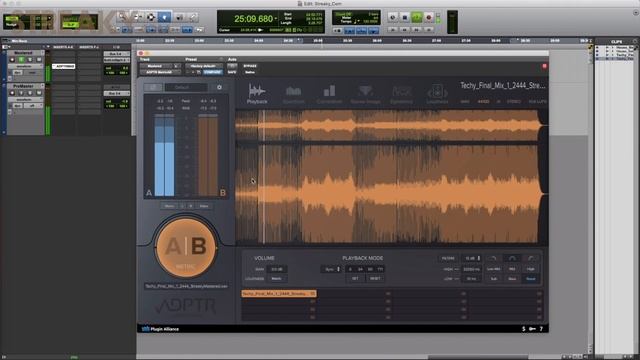This screenshot has height=360, width=640.
Task: Open the PreMaster track Bus 3-4 selector
Action: 116,93
